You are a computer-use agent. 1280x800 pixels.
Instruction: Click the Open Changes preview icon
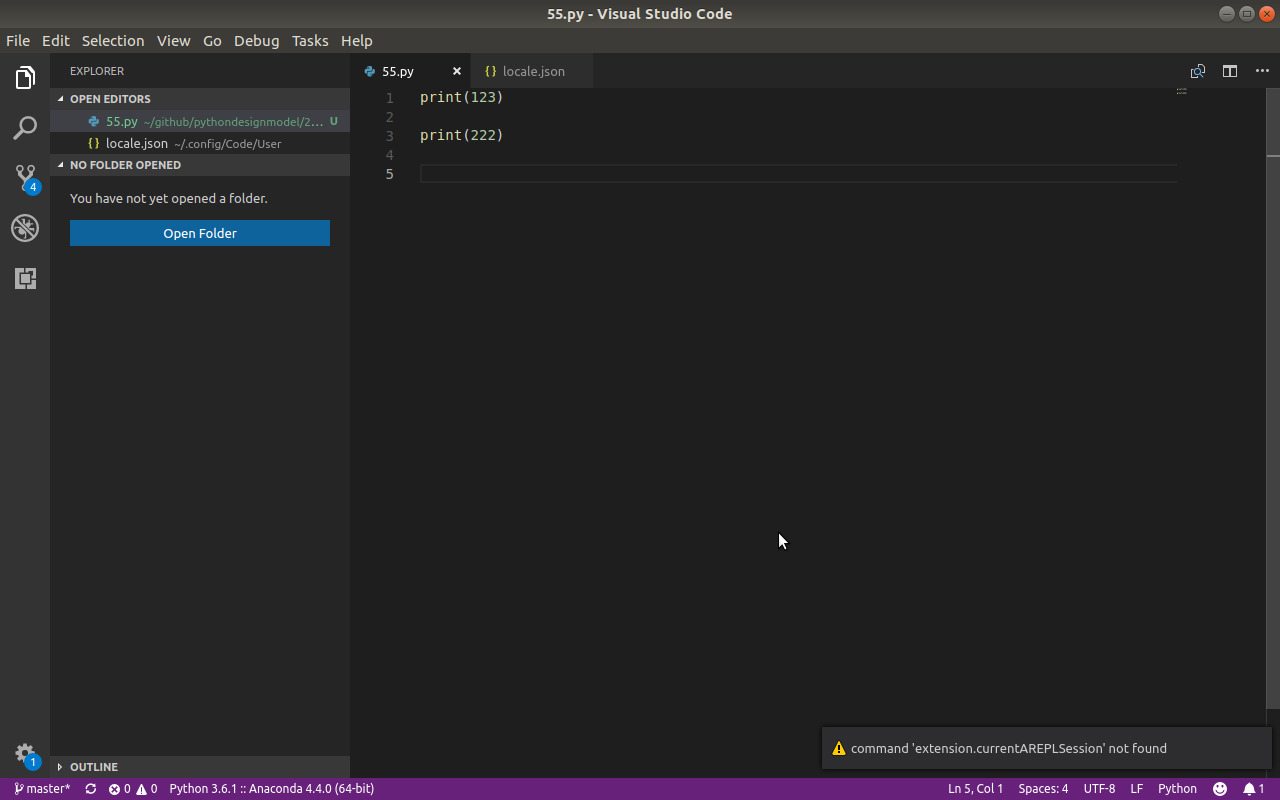point(1197,71)
